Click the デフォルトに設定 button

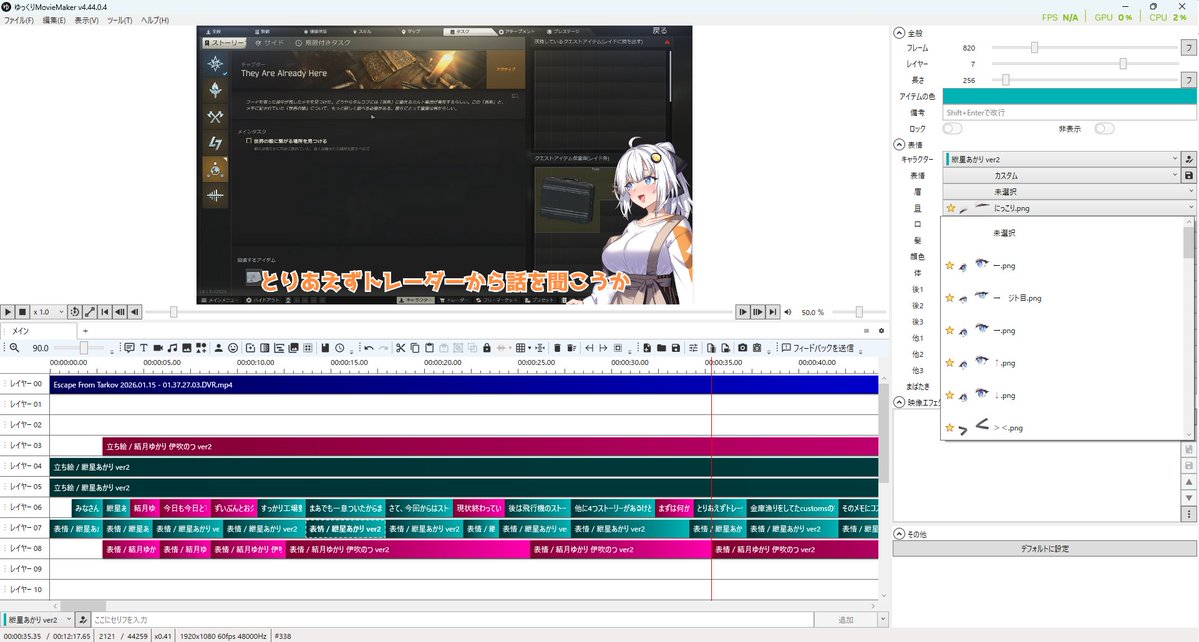[x=1045, y=549]
